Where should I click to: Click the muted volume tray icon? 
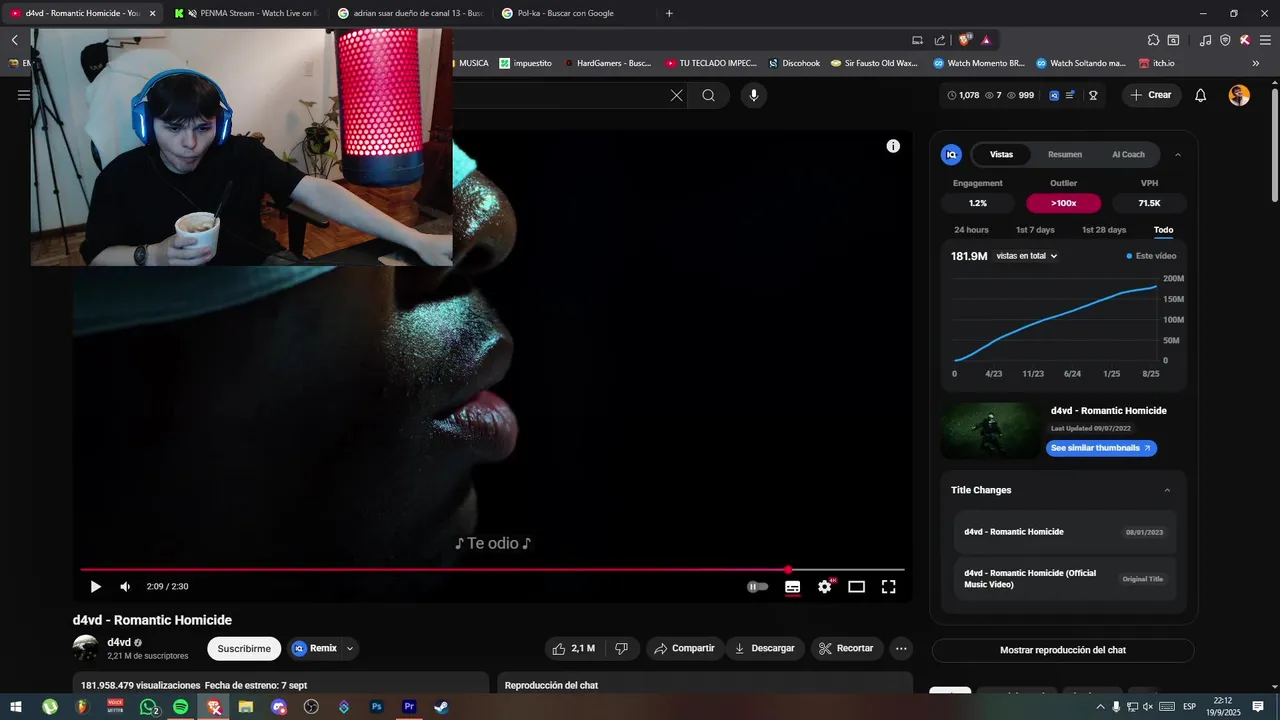pos(1148,707)
